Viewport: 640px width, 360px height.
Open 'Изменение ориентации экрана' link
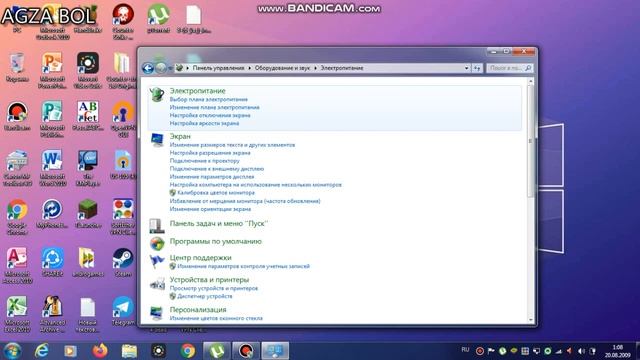[x=210, y=209]
